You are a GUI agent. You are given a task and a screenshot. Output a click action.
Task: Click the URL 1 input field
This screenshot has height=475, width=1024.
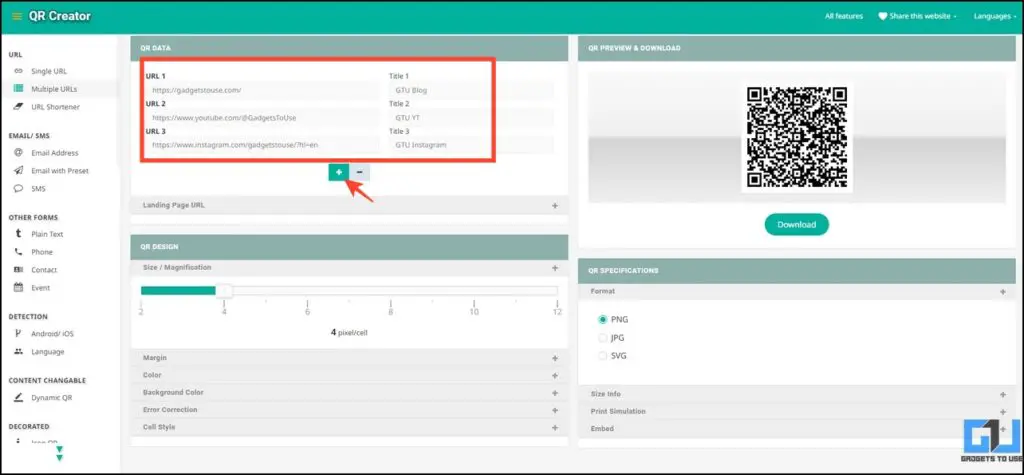[x=262, y=90]
